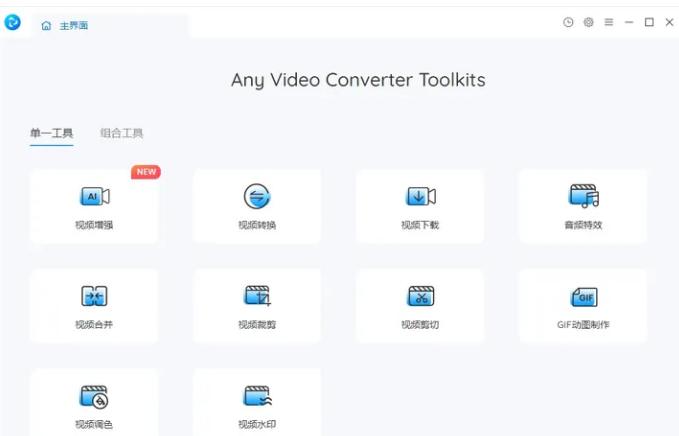Switch to the 组合工具 tab
This screenshot has height=436, width=679.
[122, 133]
